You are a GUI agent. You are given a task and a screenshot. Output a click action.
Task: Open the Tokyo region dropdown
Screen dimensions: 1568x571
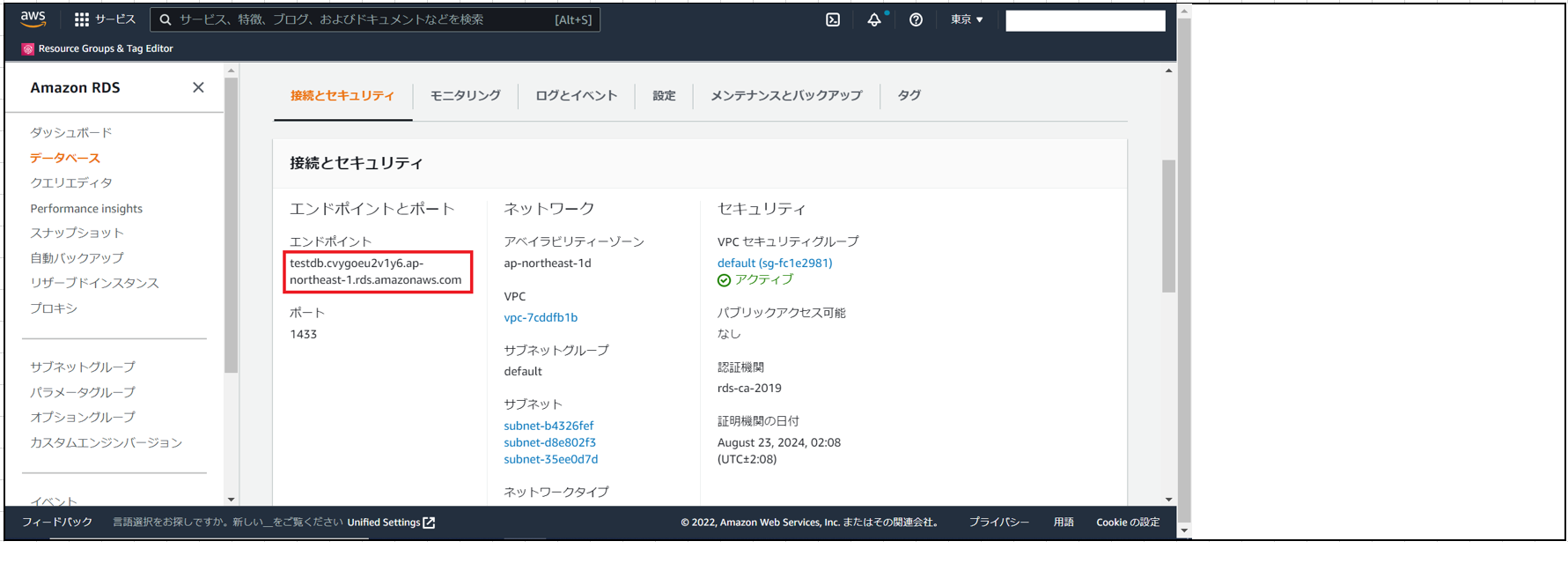click(x=967, y=19)
